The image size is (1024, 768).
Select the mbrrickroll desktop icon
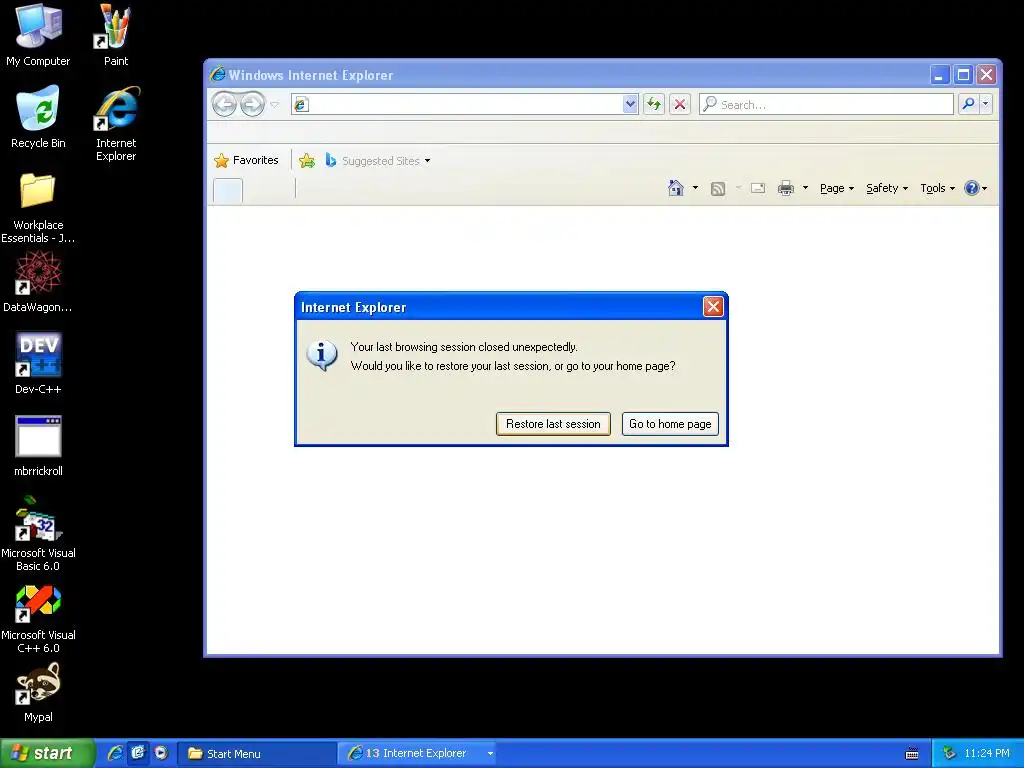click(x=38, y=445)
